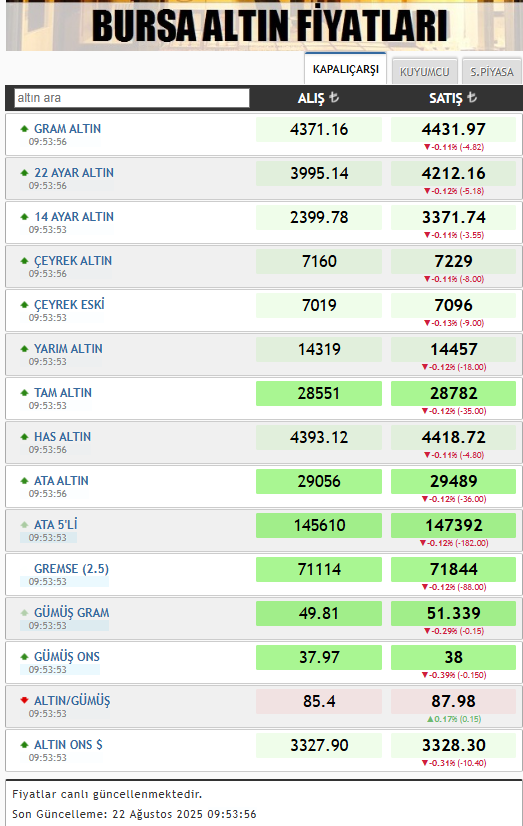
Task: Click the lira symbol next to SATIŞ
Action: (472, 97)
